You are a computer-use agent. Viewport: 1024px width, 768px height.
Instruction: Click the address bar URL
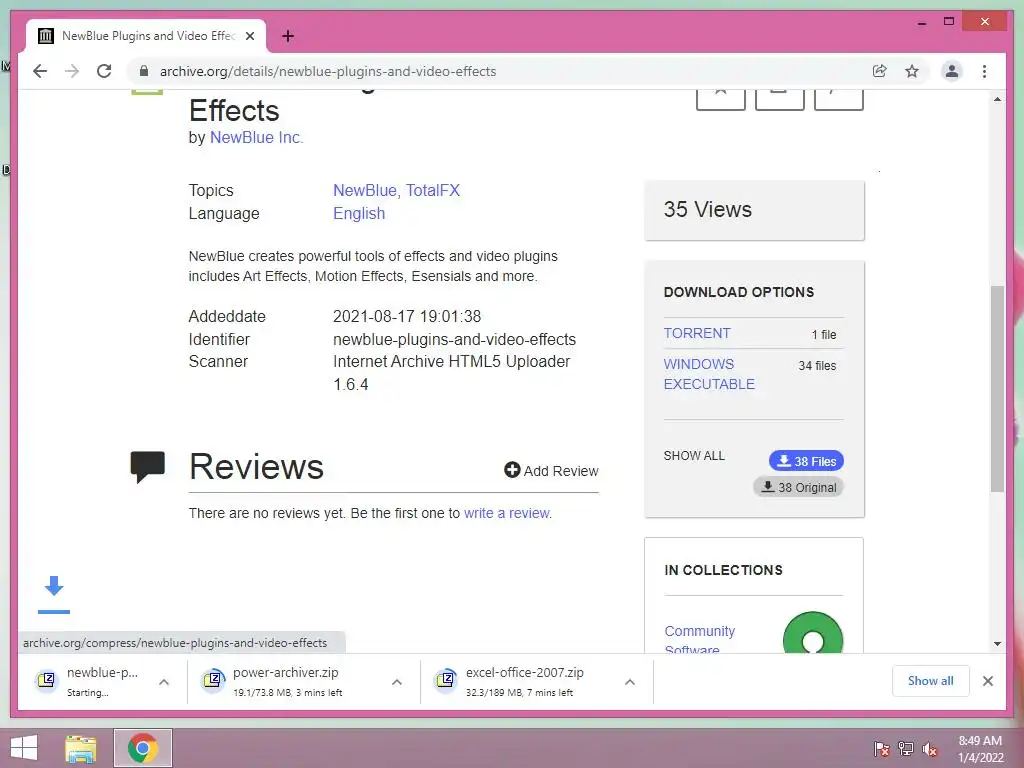[x=328, y=71]
